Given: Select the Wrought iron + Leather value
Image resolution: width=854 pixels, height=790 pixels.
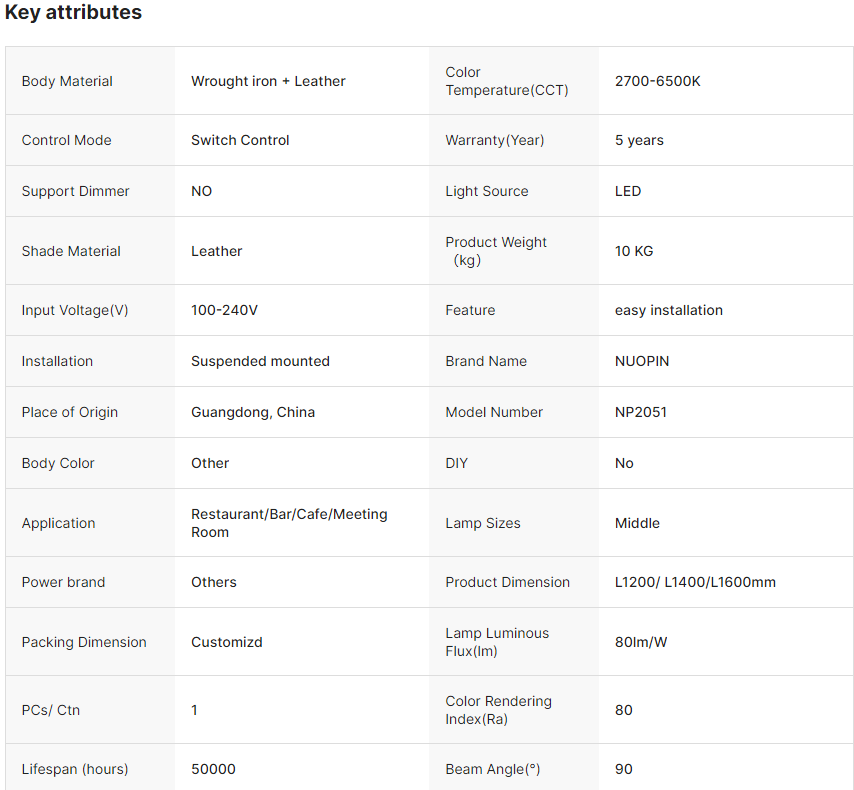Looking at the screenshot, I should [x=268, y=81].
